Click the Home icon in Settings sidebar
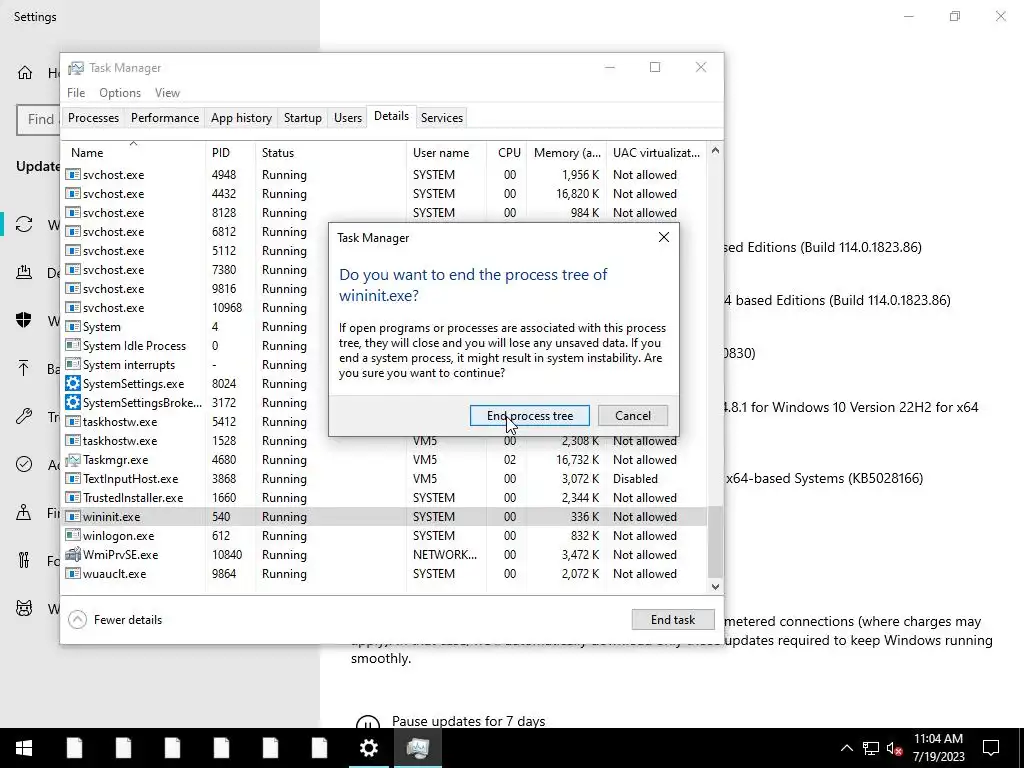The image size is (1024, 768). coord(25,72)
